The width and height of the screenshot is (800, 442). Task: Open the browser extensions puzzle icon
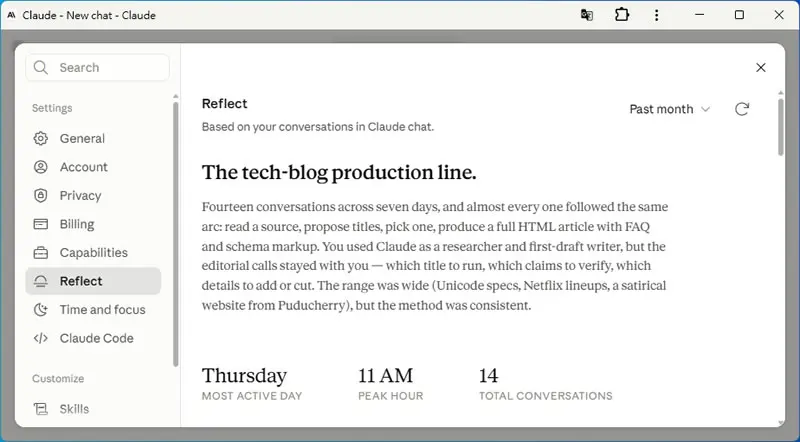pyautogui.click(x=622, y=15)
